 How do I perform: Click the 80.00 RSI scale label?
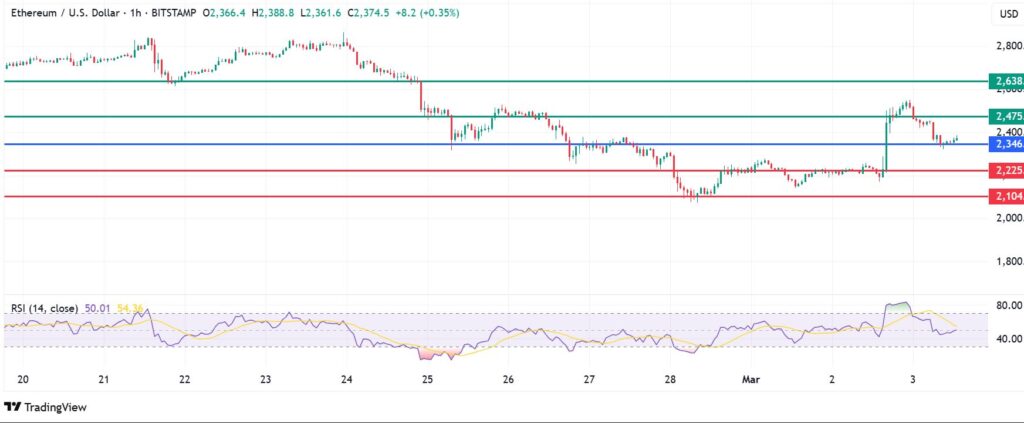click(1006, 307)
